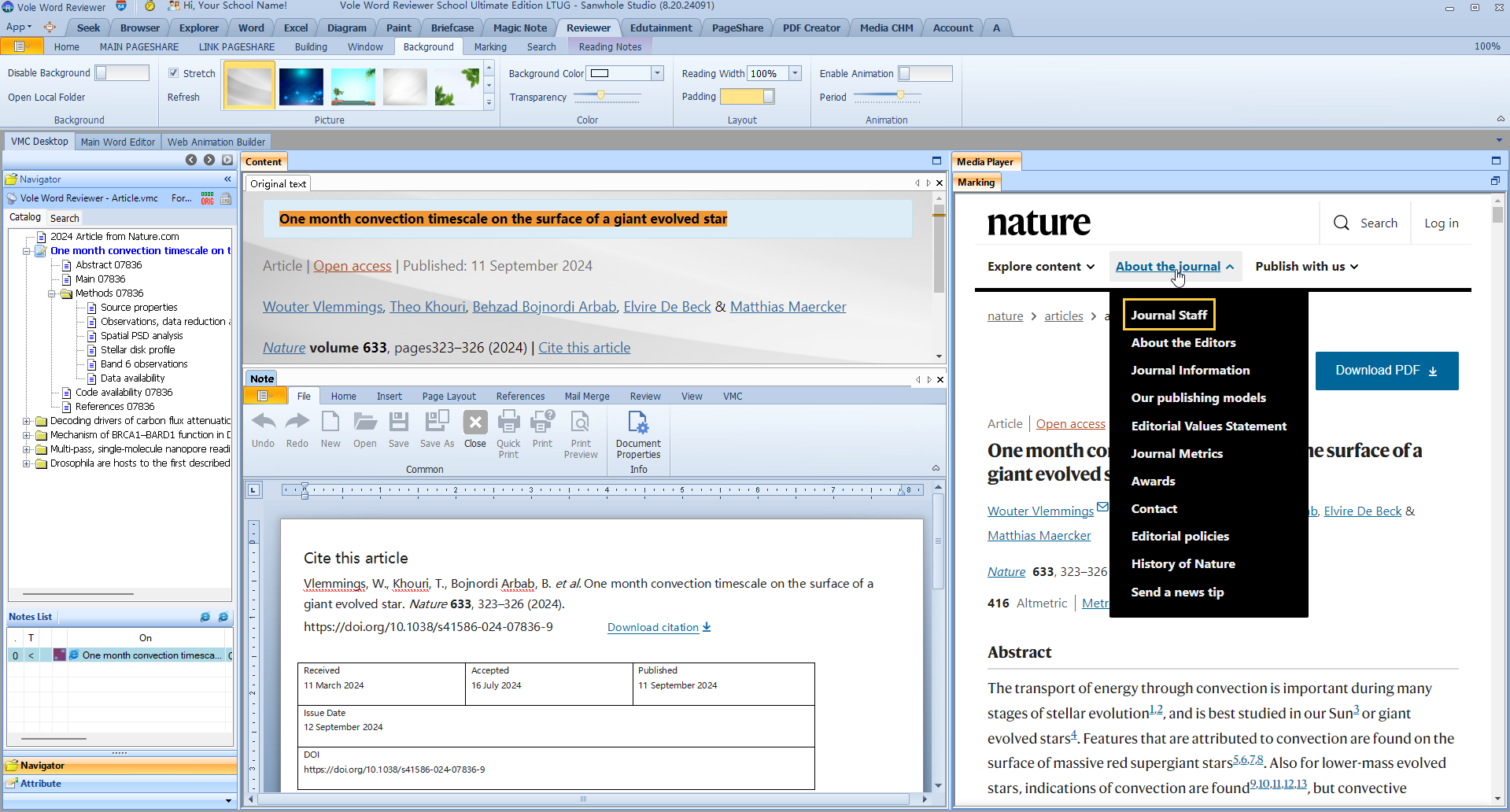Open the Background Color dropdown

click(657, 73)
